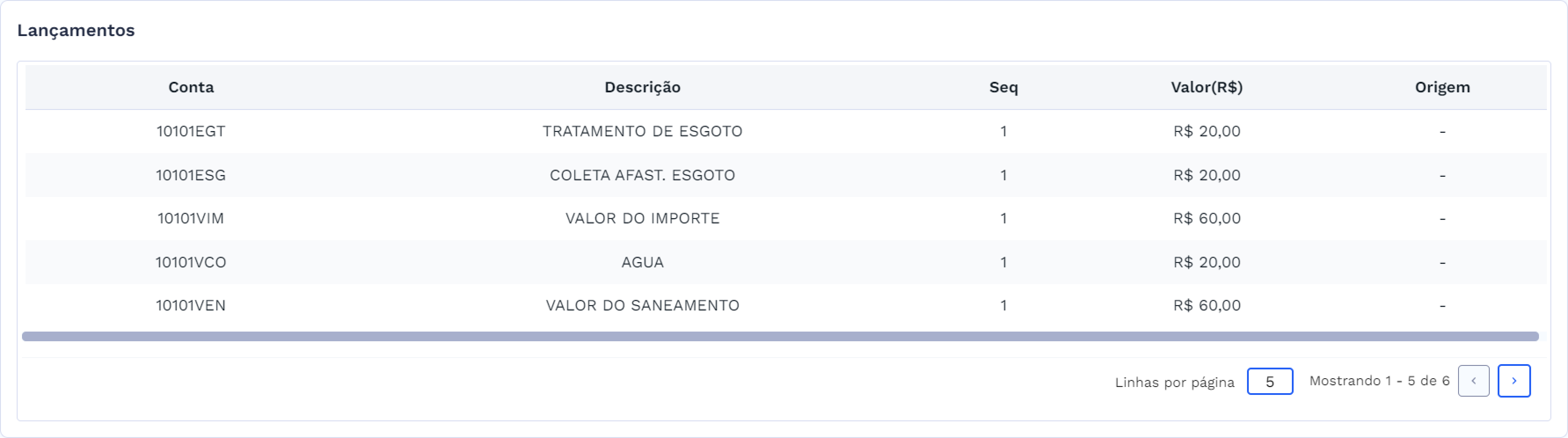Sort the table by the Conta column
This screenshot has width=1568, height=438.
pos(190,87)
